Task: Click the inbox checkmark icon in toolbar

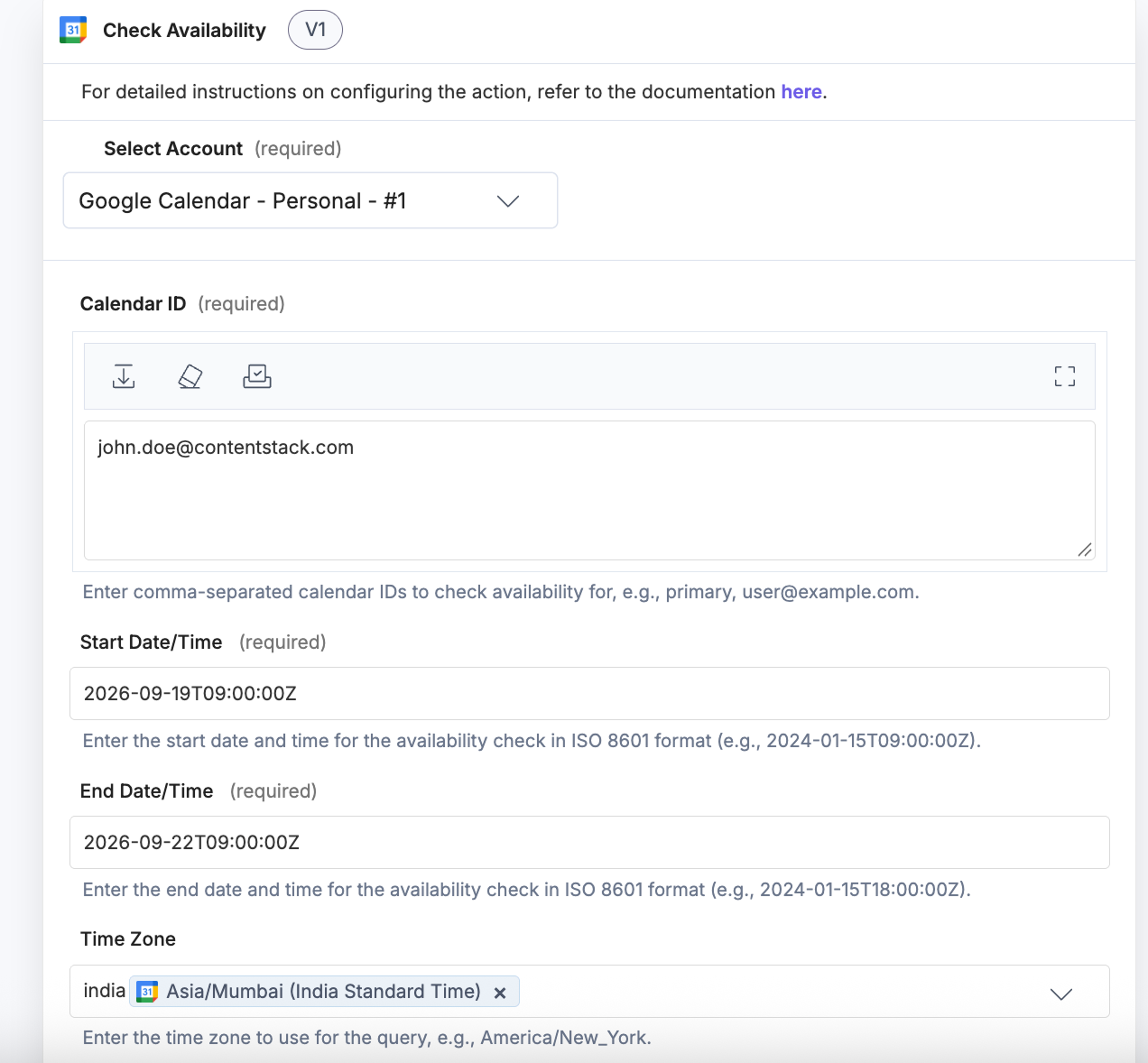Action: 257,376
